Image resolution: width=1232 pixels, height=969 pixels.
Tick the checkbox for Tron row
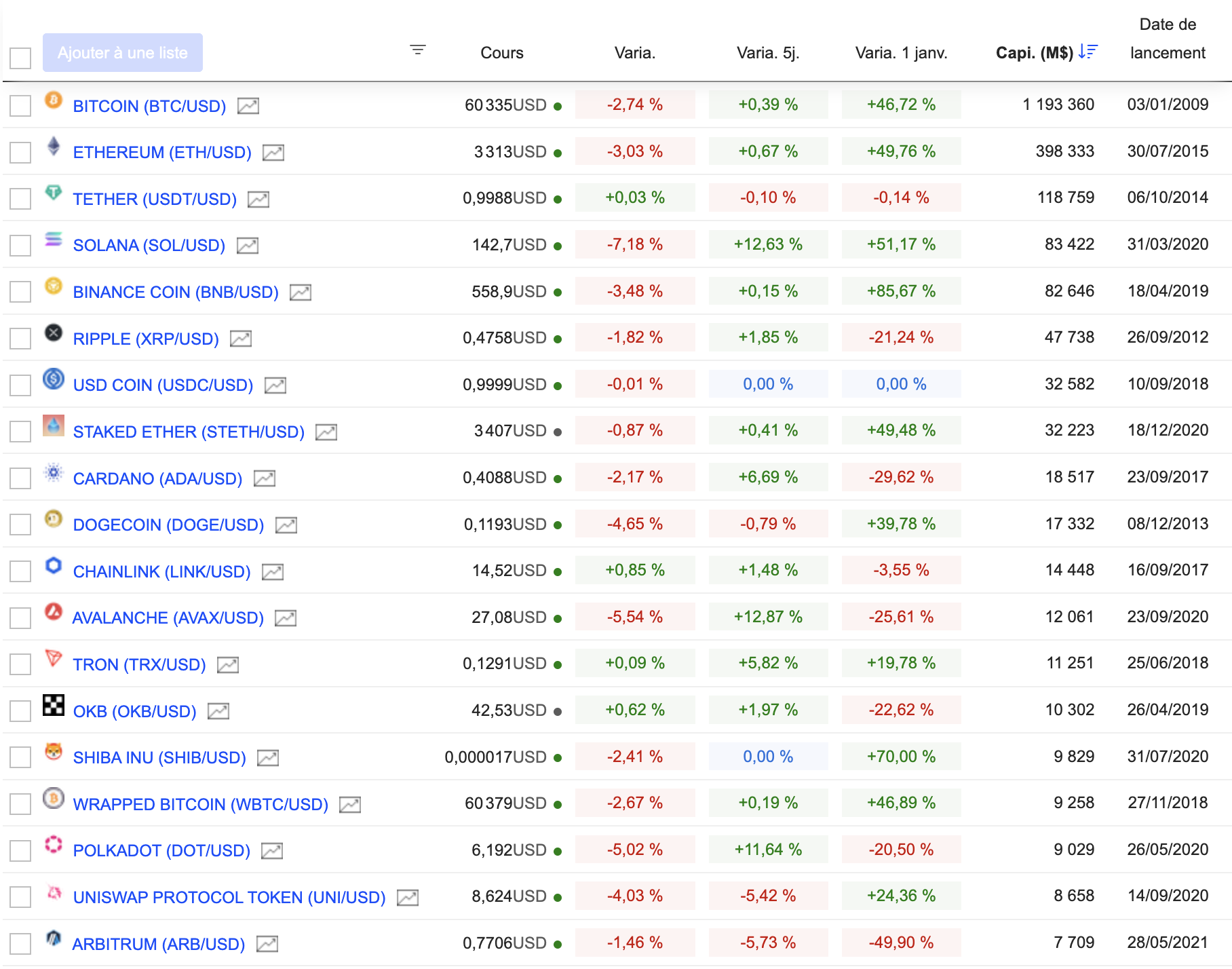[x=20, y=665]
